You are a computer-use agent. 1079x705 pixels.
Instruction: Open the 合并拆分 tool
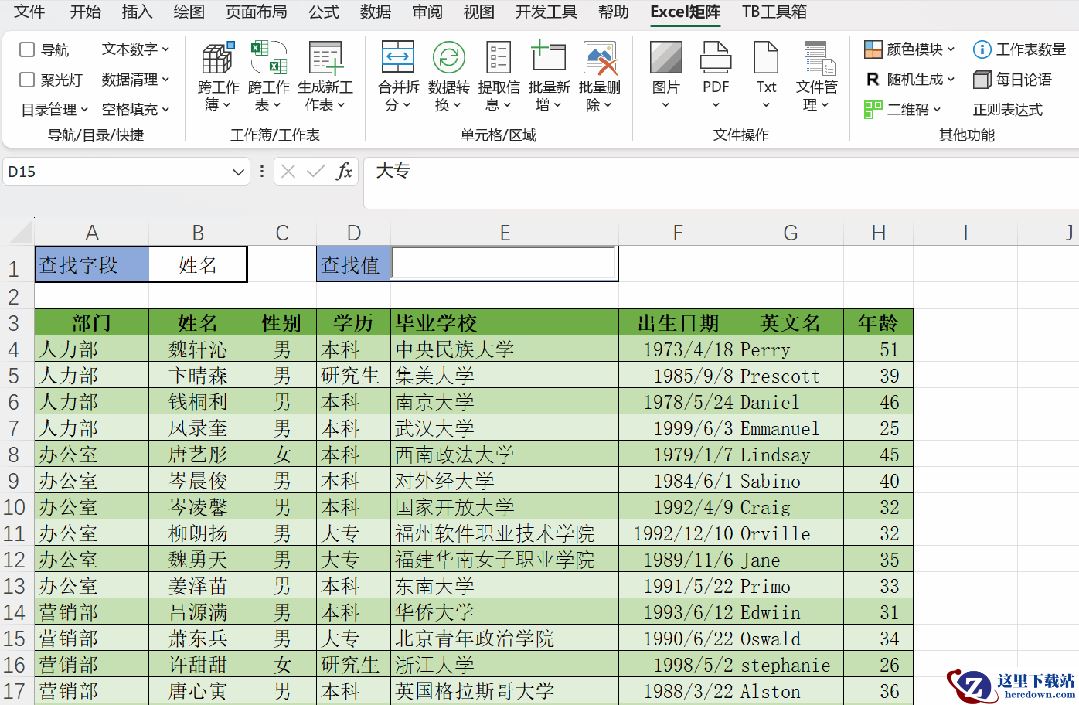pyautogui.click(x=398, y=76)
